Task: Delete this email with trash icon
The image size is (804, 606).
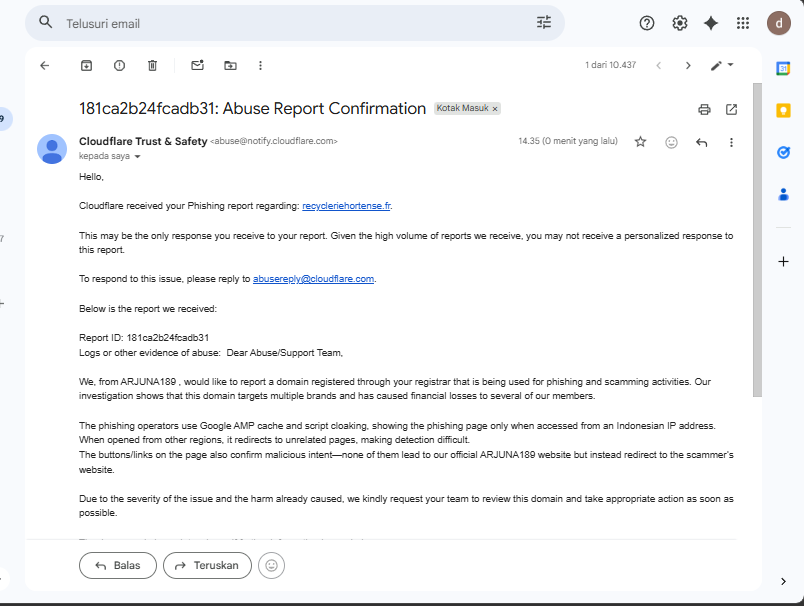Action: point(152,66)
